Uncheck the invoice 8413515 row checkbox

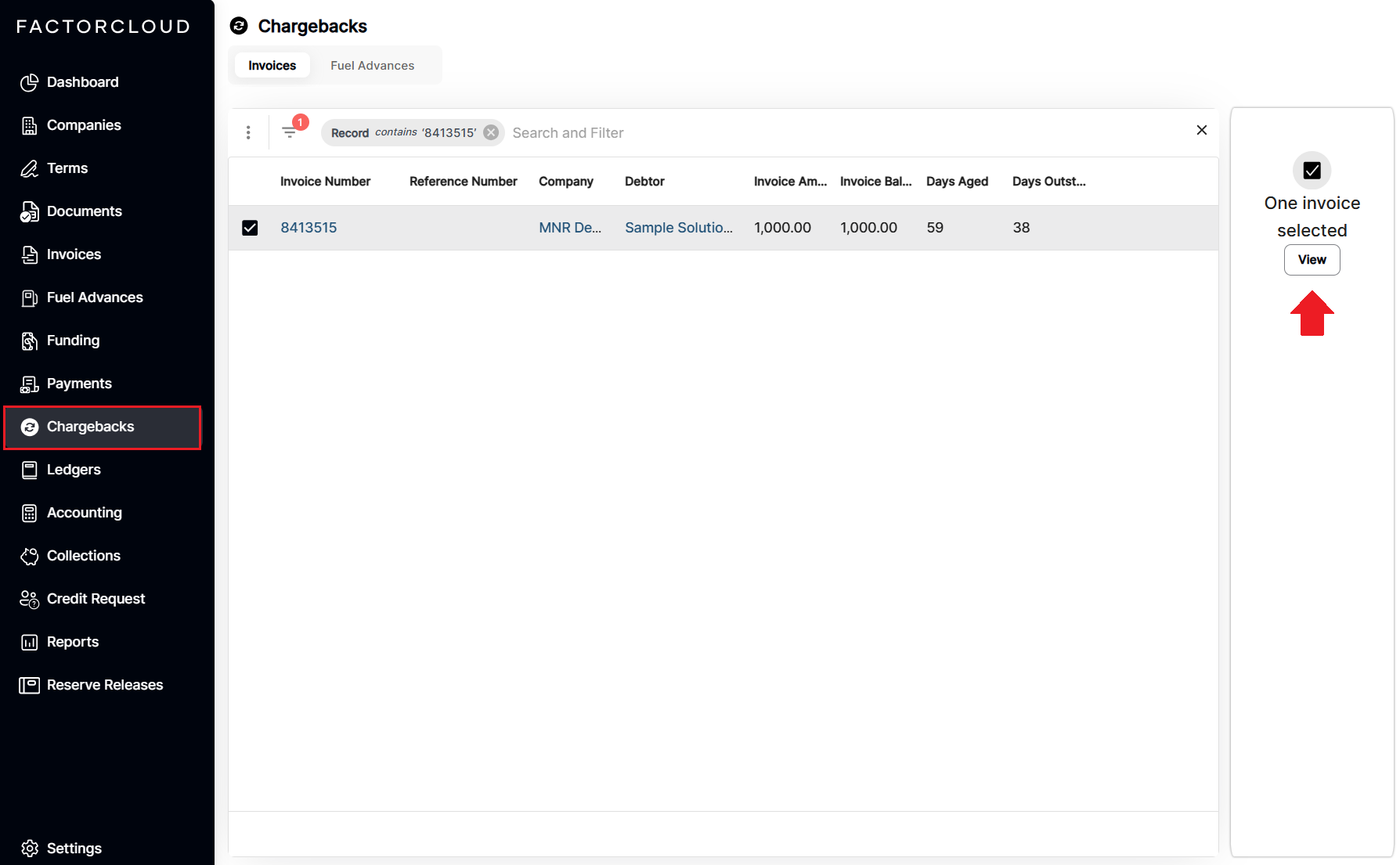(x=250, y=228)
